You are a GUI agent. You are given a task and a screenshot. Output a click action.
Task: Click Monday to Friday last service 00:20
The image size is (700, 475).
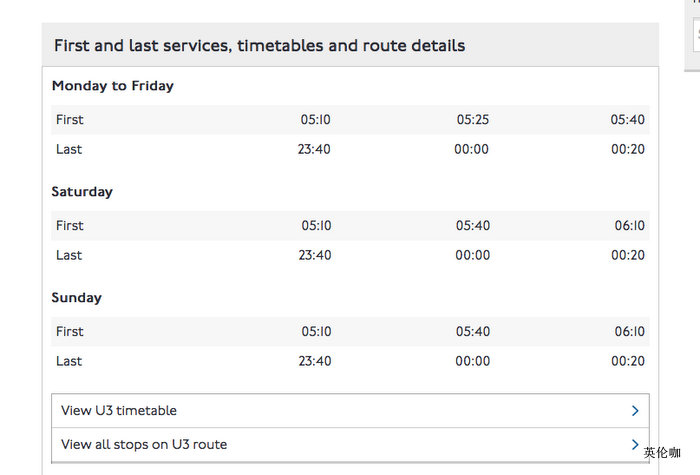pyautogui.click(x=628, y=150)
